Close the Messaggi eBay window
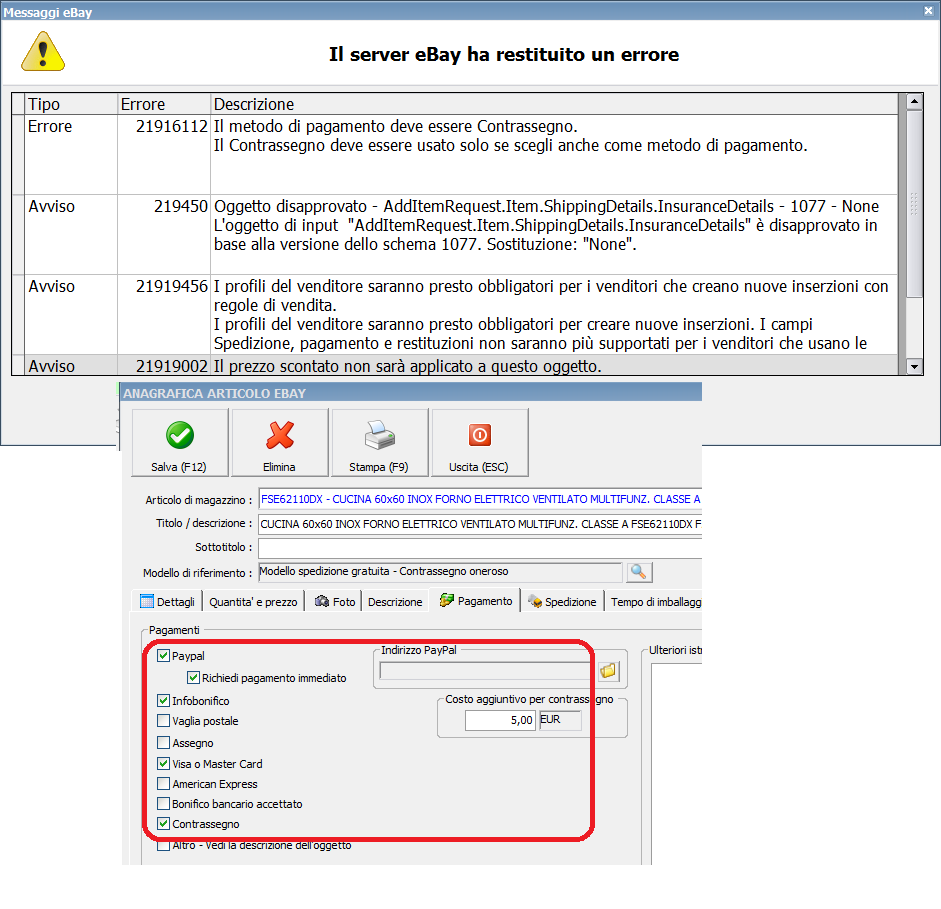The image size is (941, 909). click(928, 11)
